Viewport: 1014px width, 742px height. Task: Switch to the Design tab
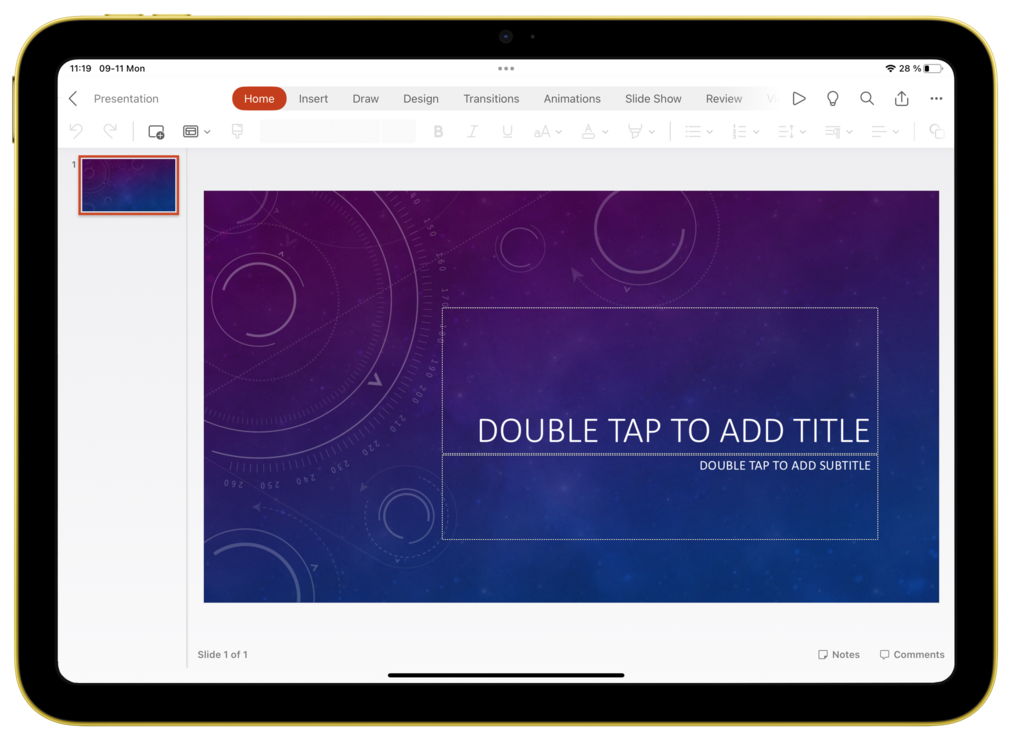(420, 99)
